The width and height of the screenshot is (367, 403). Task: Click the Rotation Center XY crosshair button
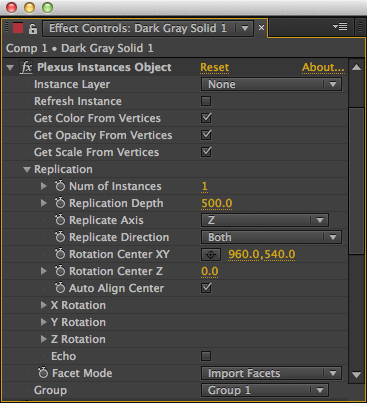pos(211,255)
